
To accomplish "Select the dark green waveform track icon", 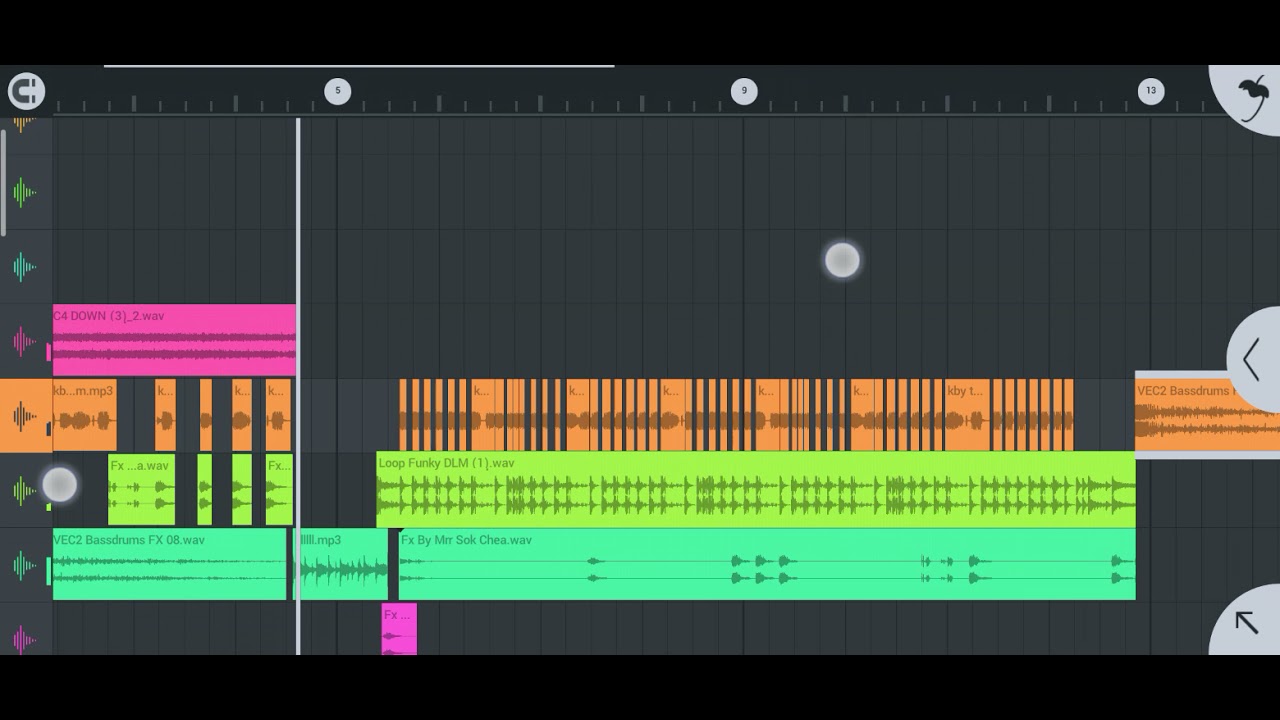I will [x=25, y=192].
